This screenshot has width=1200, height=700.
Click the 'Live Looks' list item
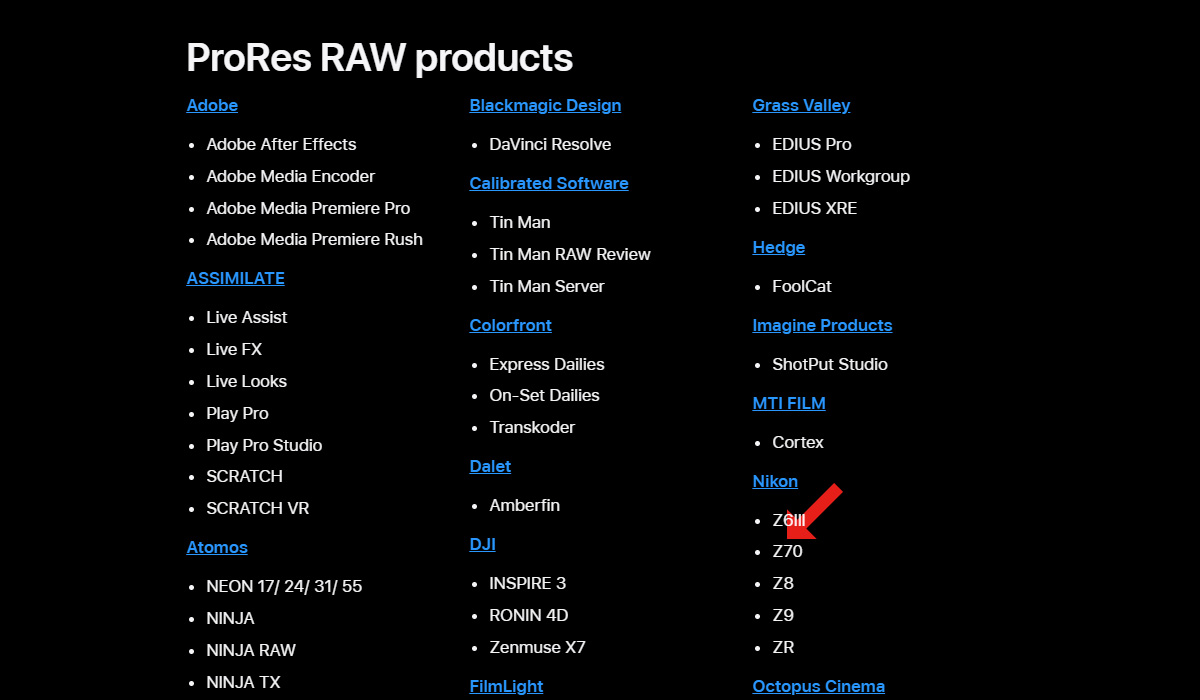[246, 381]
